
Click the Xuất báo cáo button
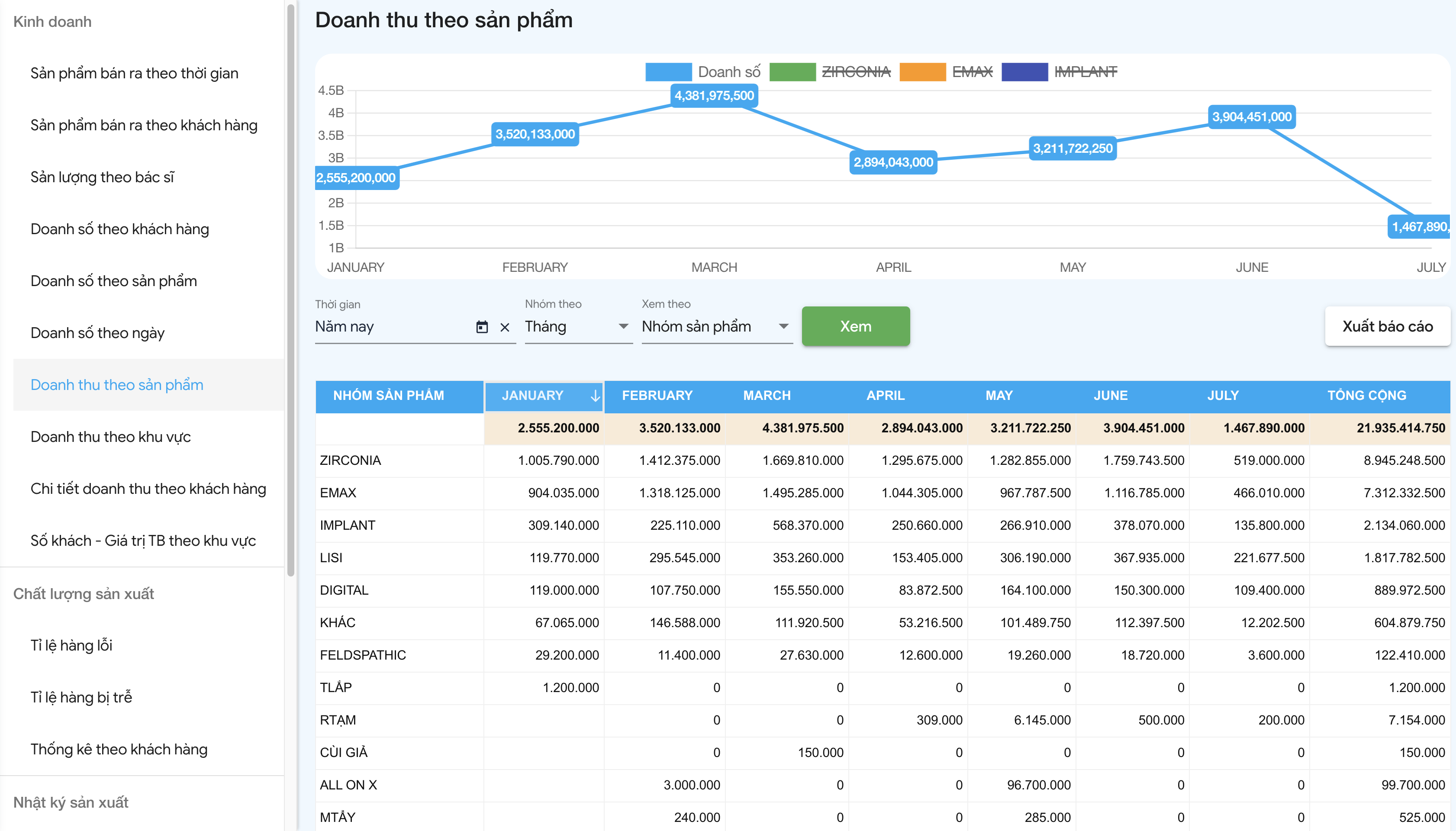pos(1387,326)
